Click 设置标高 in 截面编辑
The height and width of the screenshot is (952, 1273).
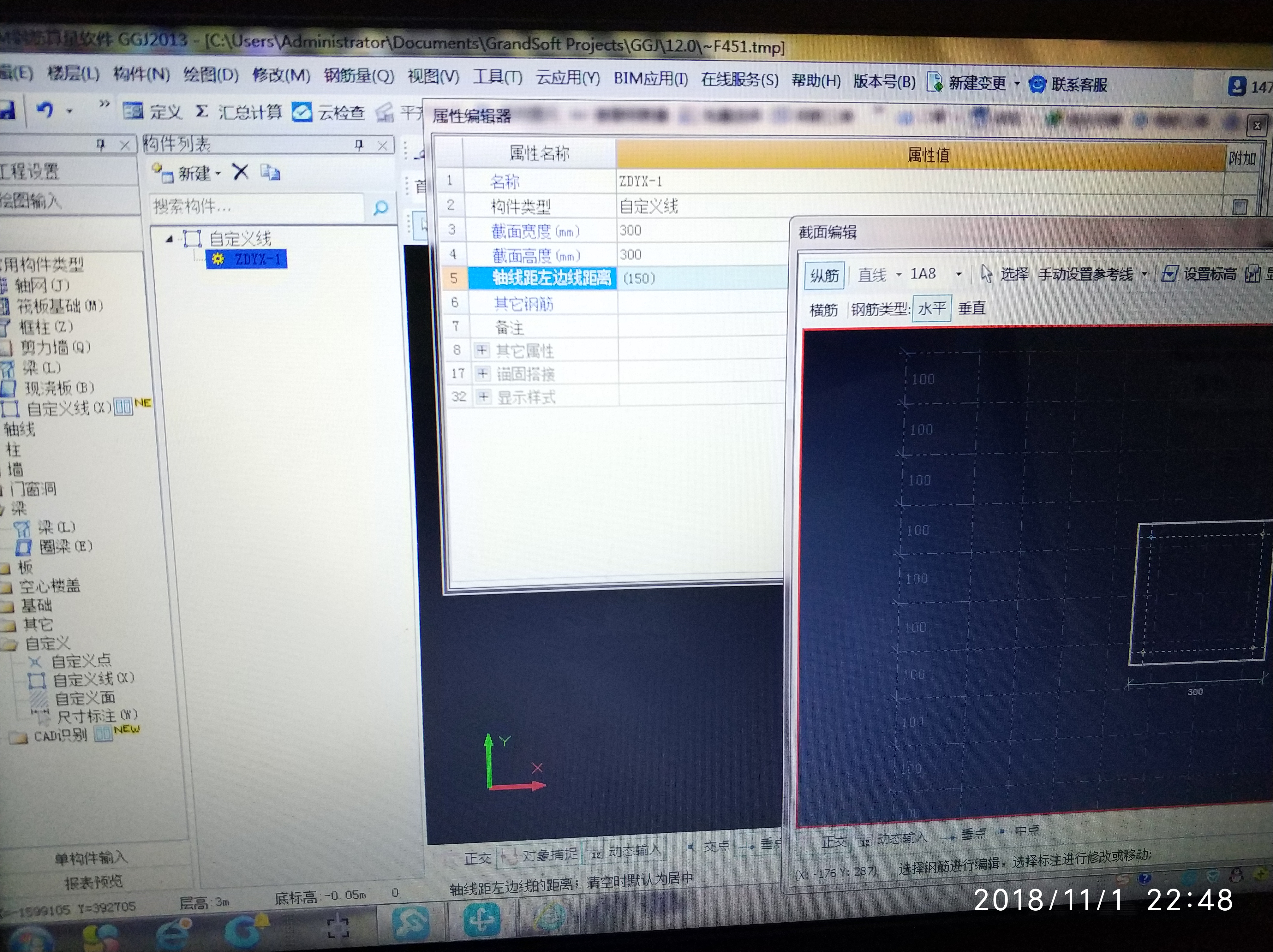(1198, 274)
